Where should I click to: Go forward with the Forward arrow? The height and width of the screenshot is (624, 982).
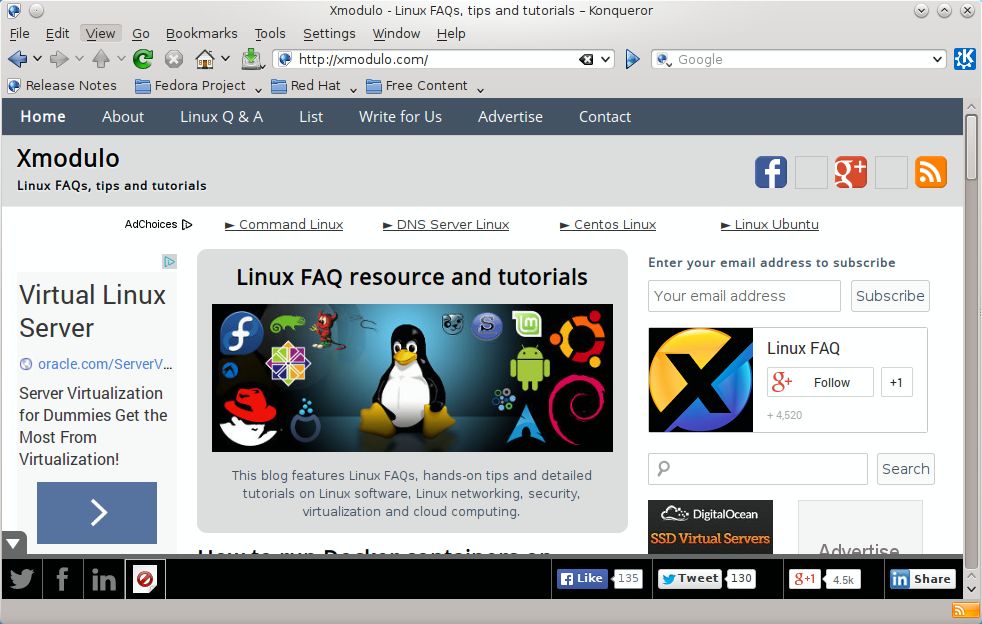tap(59, 59)
